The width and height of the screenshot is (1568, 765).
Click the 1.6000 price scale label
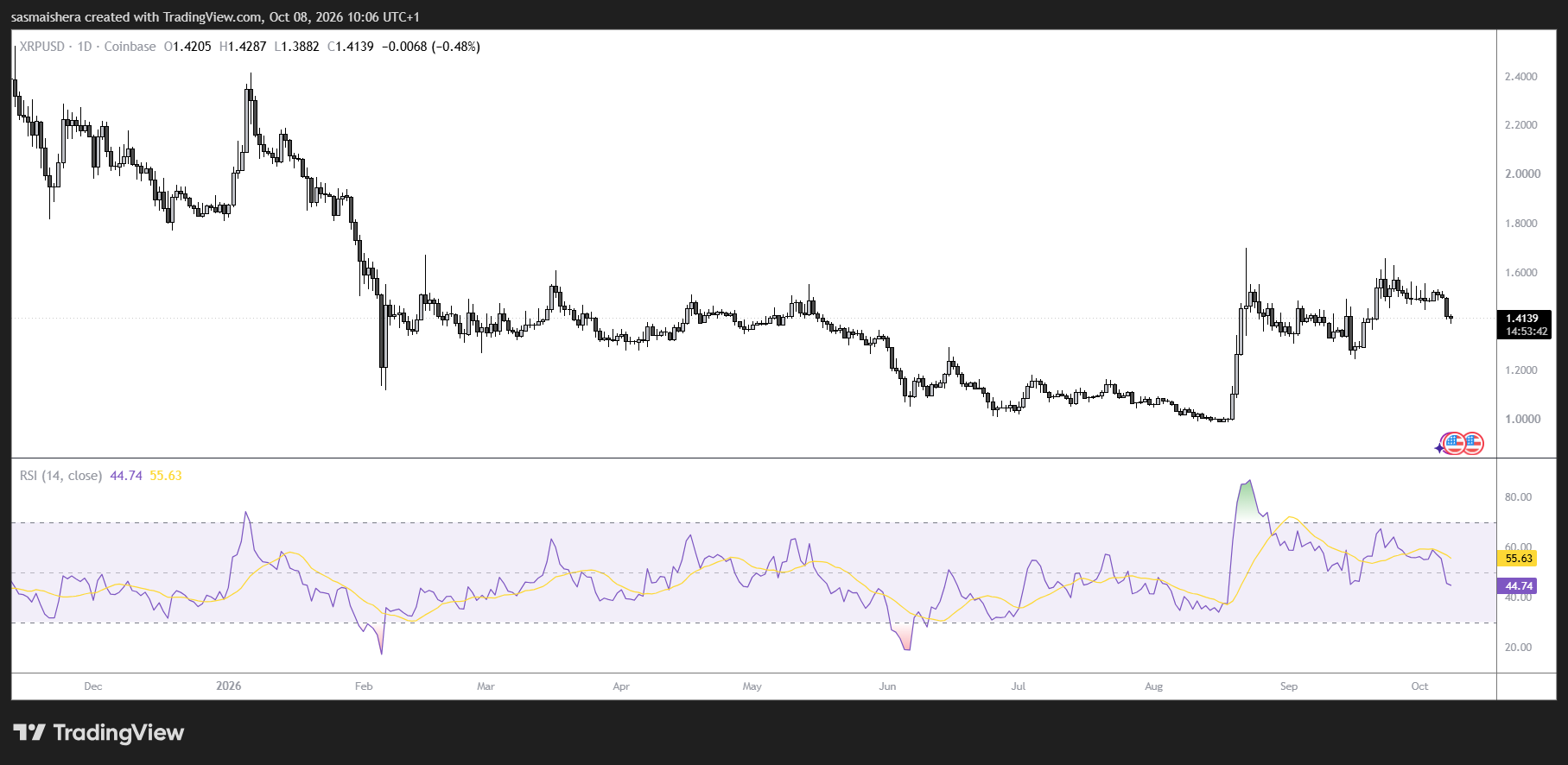(1521, 273)
